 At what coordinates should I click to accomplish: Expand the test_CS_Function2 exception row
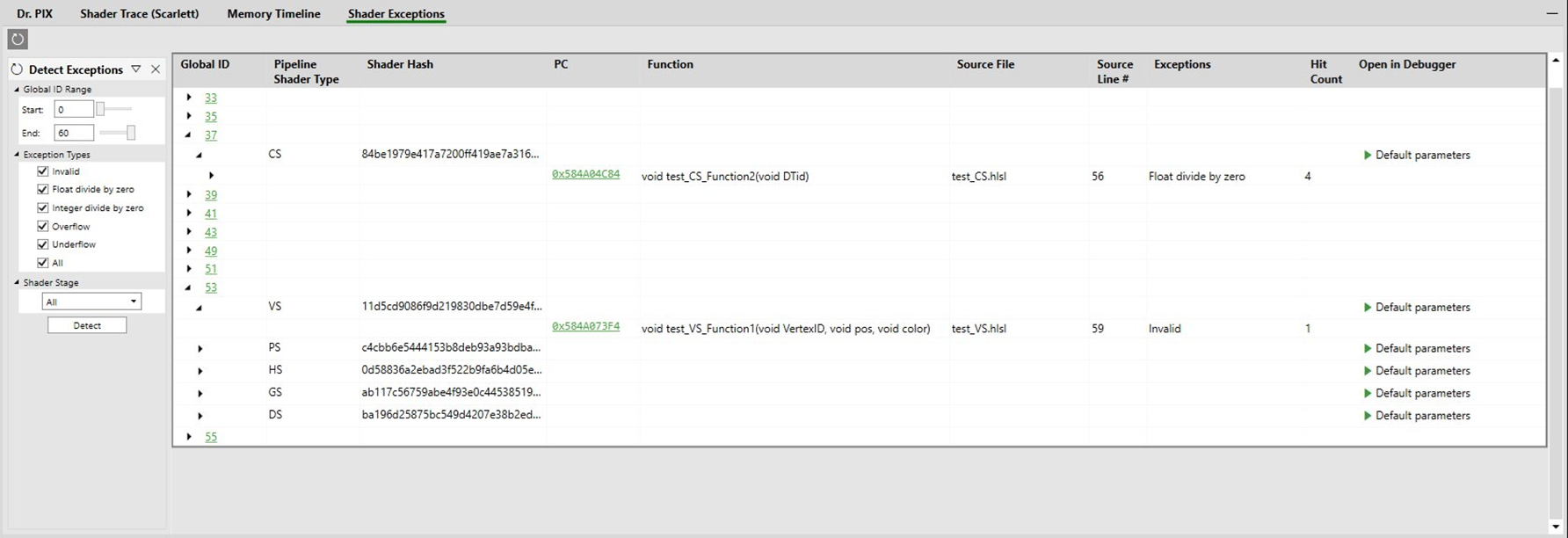pyautogui.click(x=211, y=176)
